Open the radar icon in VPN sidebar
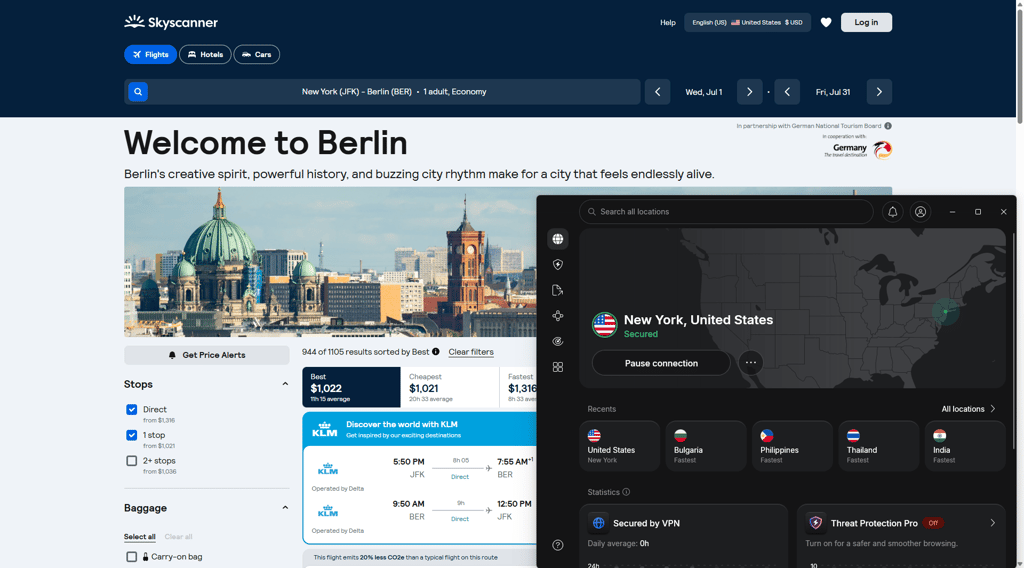 point(558,341)
